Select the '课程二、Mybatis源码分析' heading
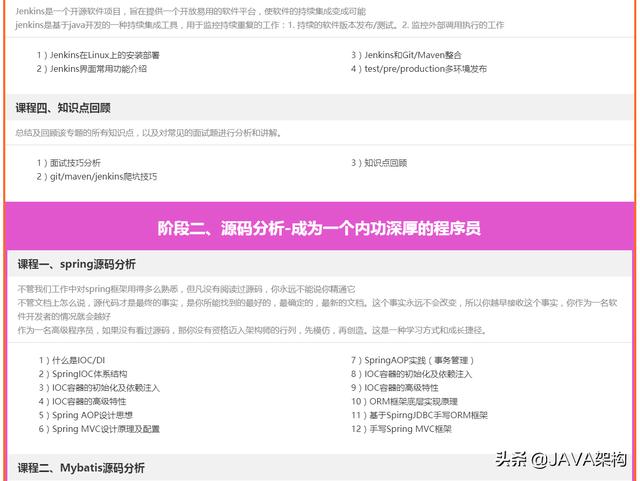Viewport: 640px width, 481px height. (81, 468)
